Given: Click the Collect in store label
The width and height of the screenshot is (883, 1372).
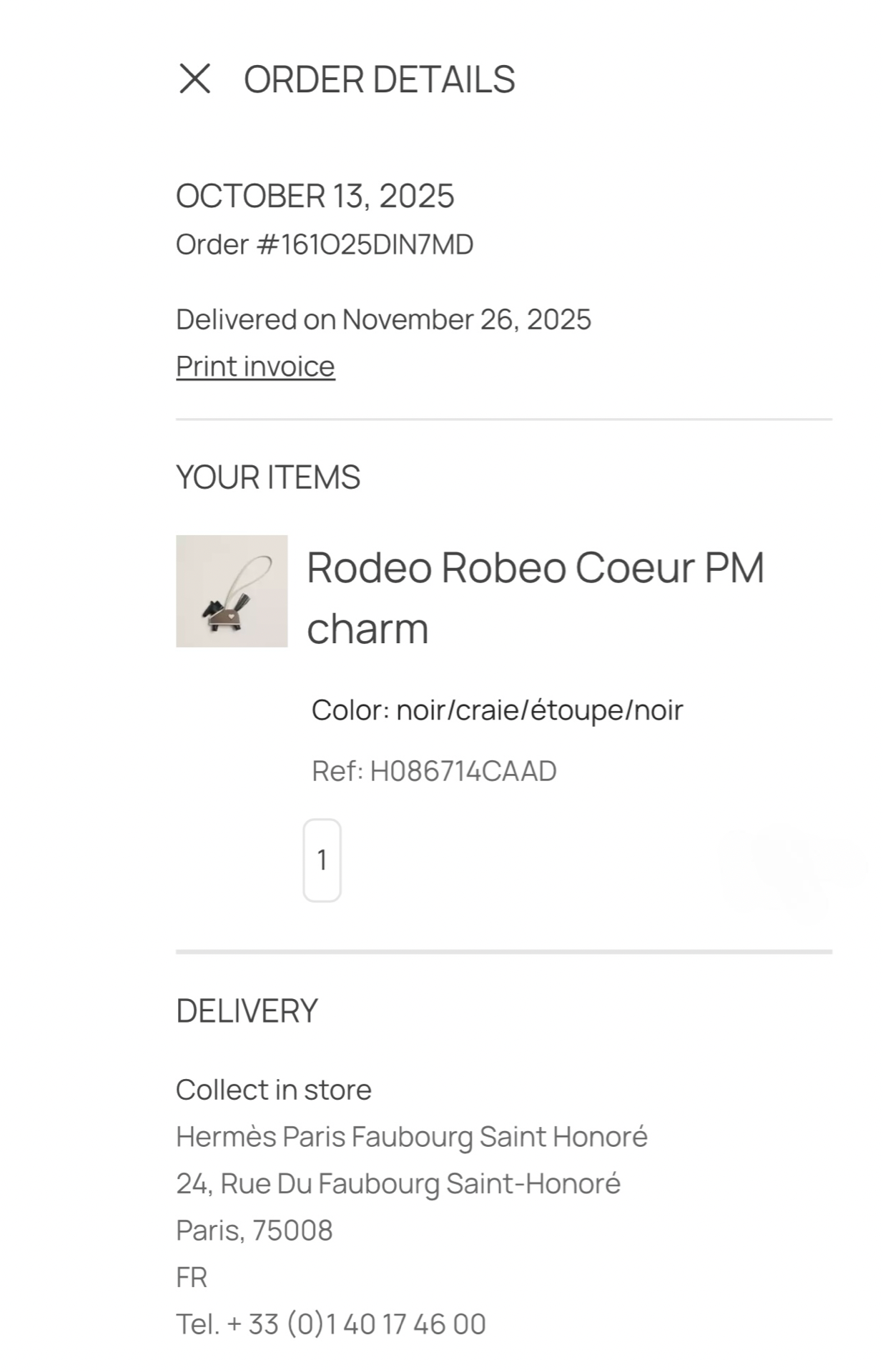Looking at the screenshot, I should (273, 1090).
